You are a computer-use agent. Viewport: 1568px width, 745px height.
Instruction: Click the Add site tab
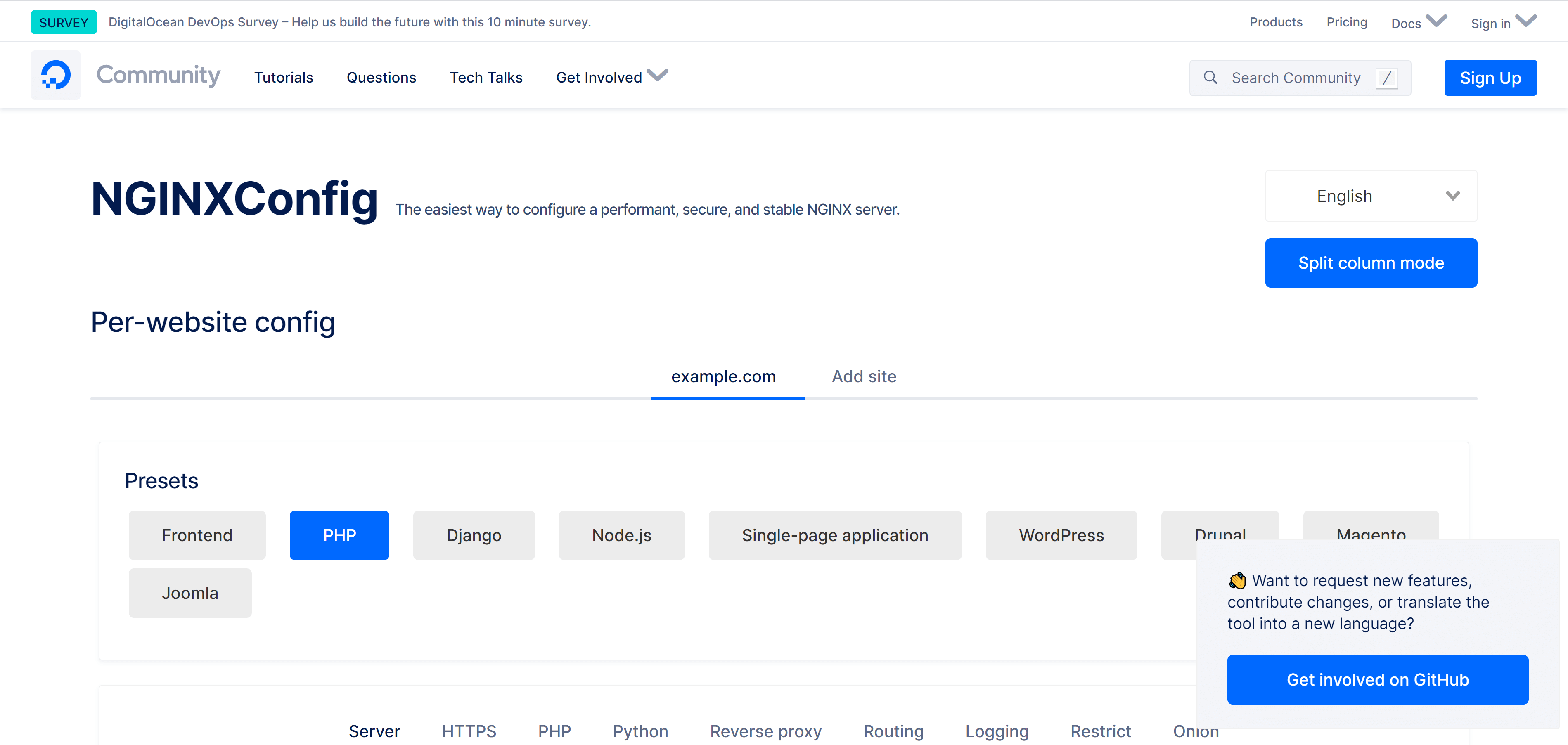(x=864, y=376)
